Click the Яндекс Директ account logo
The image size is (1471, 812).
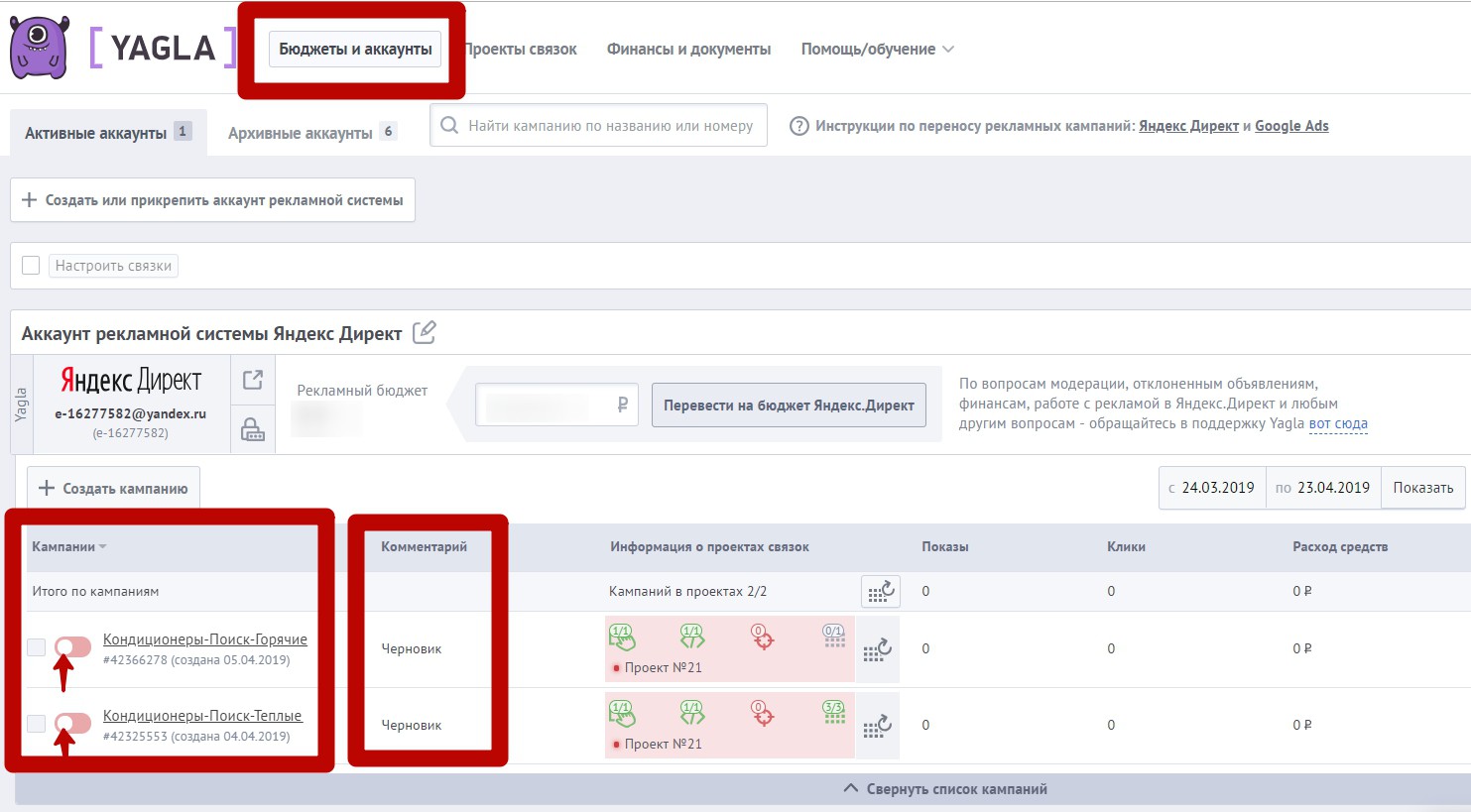point(131,380)
